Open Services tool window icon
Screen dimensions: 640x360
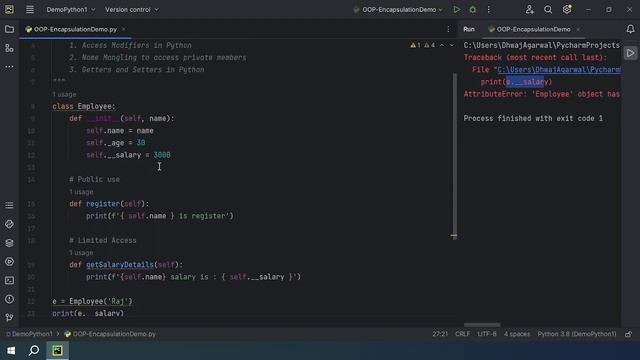point(9,262)
